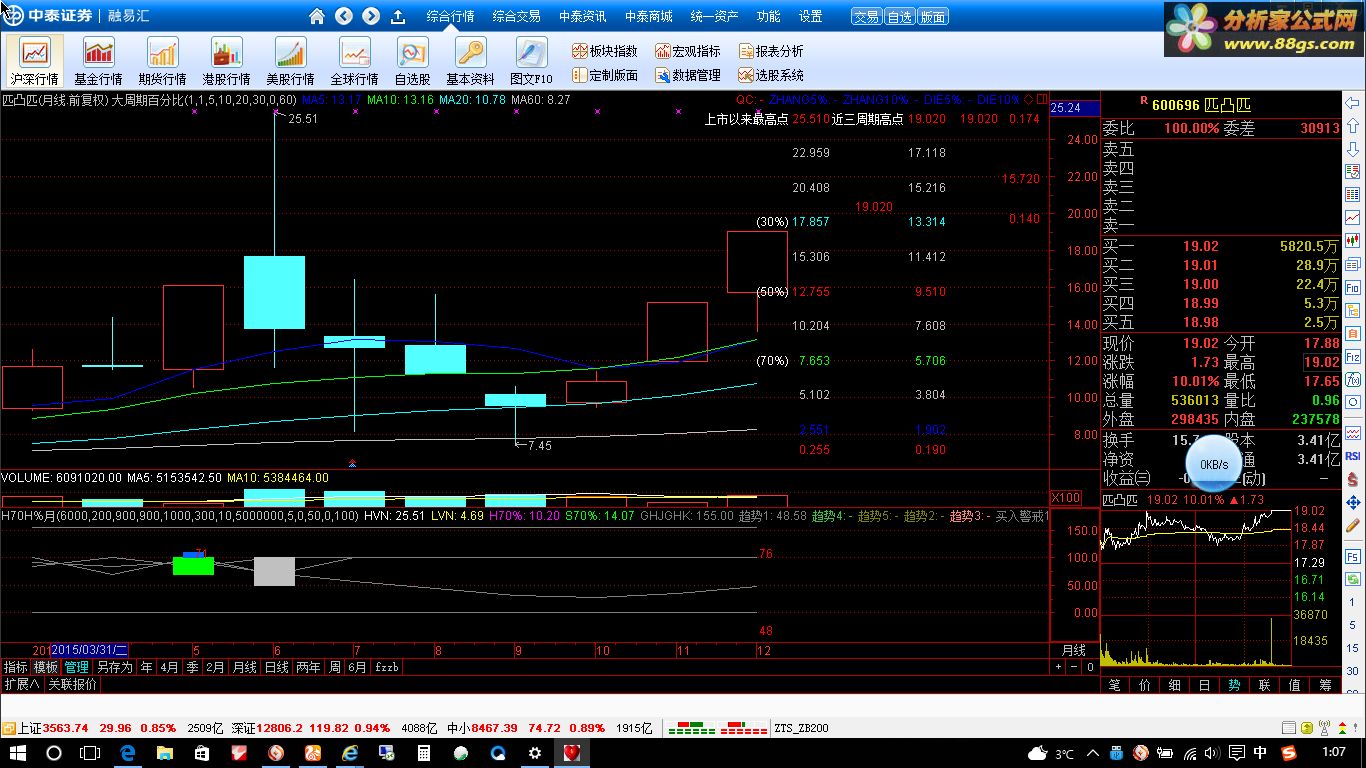The width and height of the screenshot is (1366, 768).
Task: Click the RSI indicator icon in right sidebar
Action: coord(1353,456)
